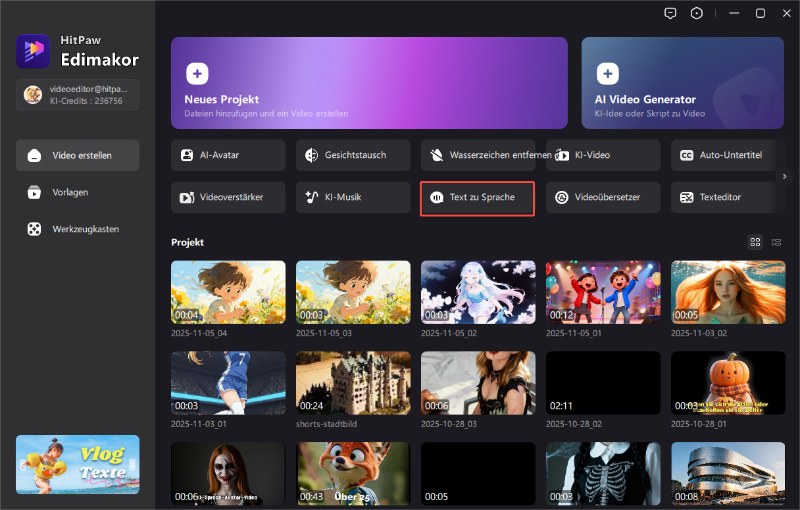
Task: Create a Neues Projekt
Action: [x=369, y=83]
